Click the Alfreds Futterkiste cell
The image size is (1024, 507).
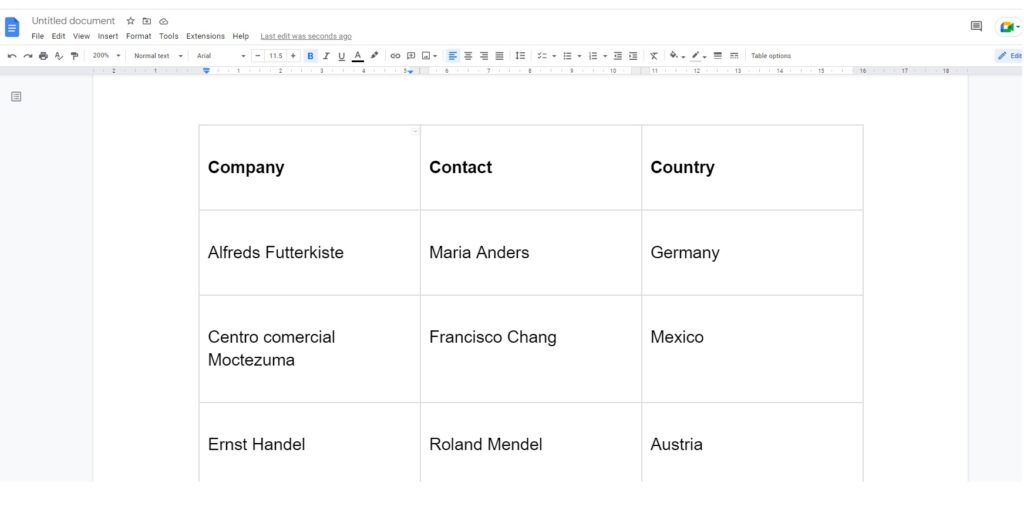point(310,253)
